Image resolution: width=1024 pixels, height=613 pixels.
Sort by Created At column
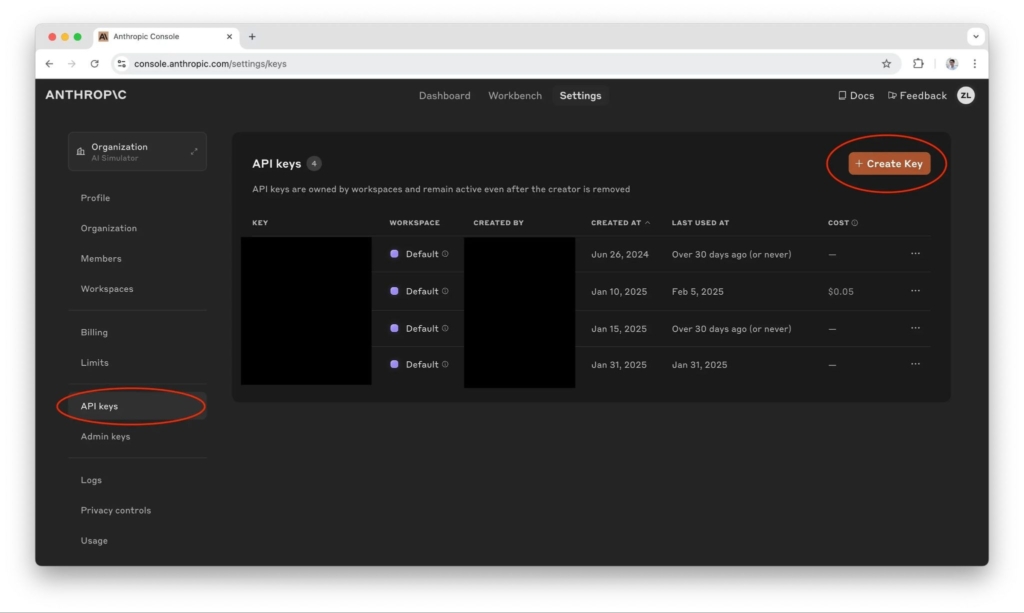(620, 223)
